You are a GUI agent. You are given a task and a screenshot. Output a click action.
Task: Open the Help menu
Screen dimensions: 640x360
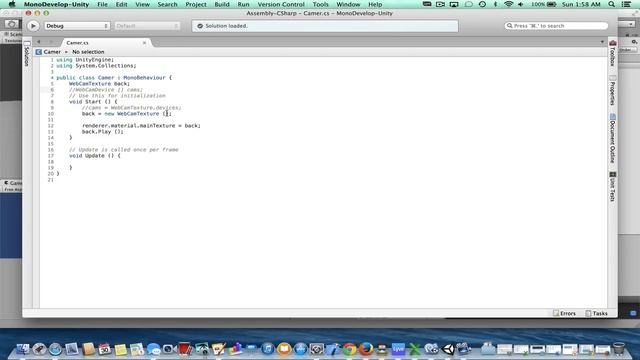[375, 4]
